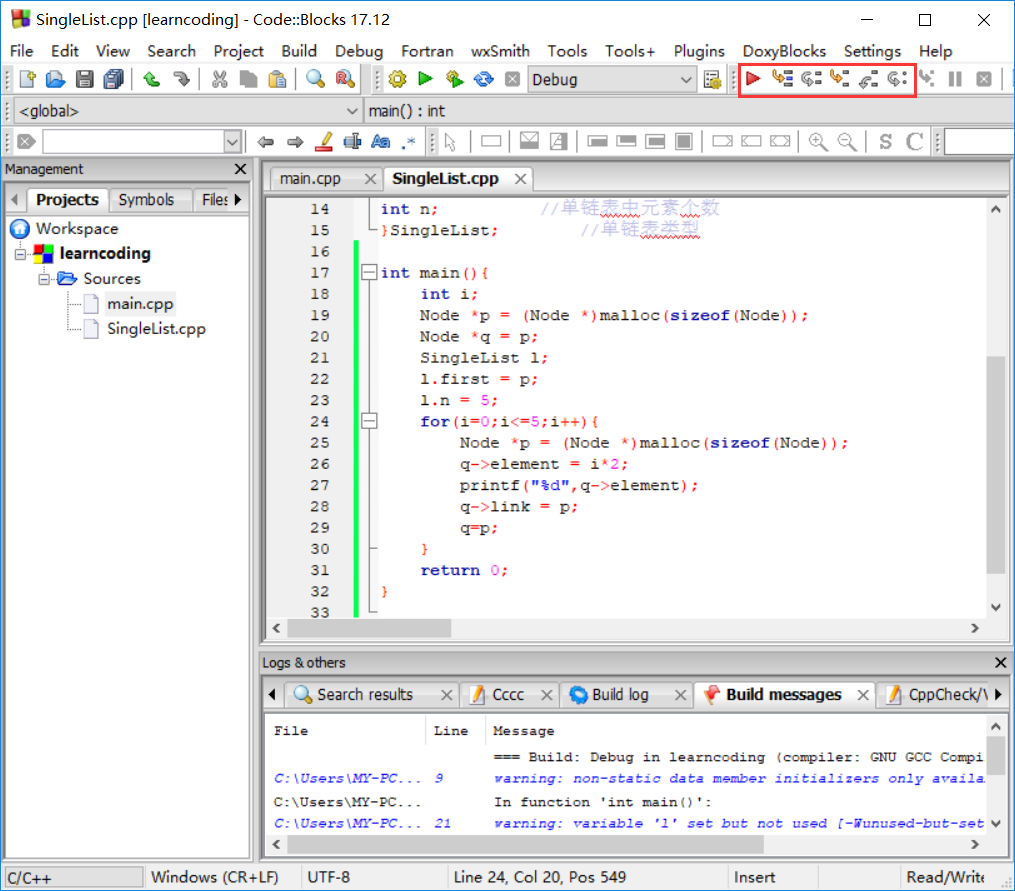The height and width of the screenshot is (891, 1015).
Task: Build the project with the gear icon
Action: pyautogui.click(x=397, y=80)
